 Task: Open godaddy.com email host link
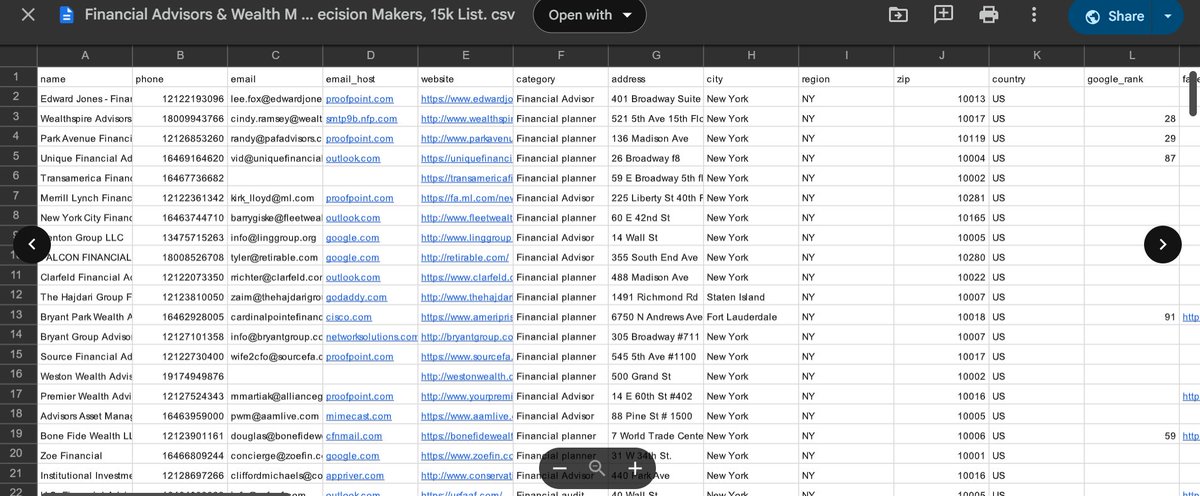[x=355, y=297]
